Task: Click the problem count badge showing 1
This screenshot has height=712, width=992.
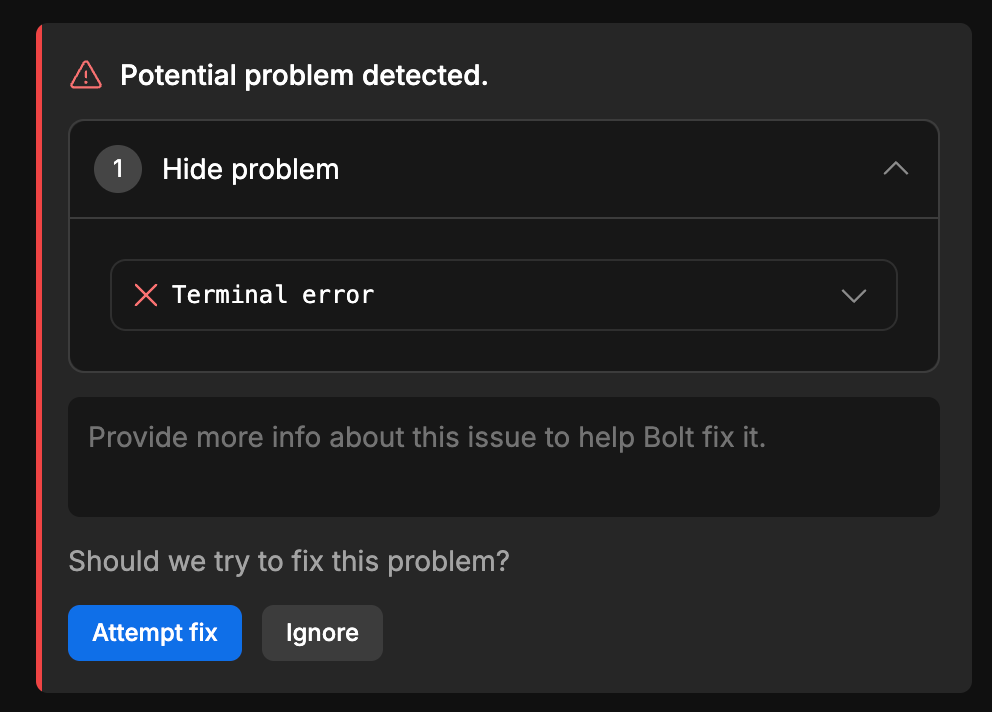Action: pyautogui.click(x=117, y=169)
